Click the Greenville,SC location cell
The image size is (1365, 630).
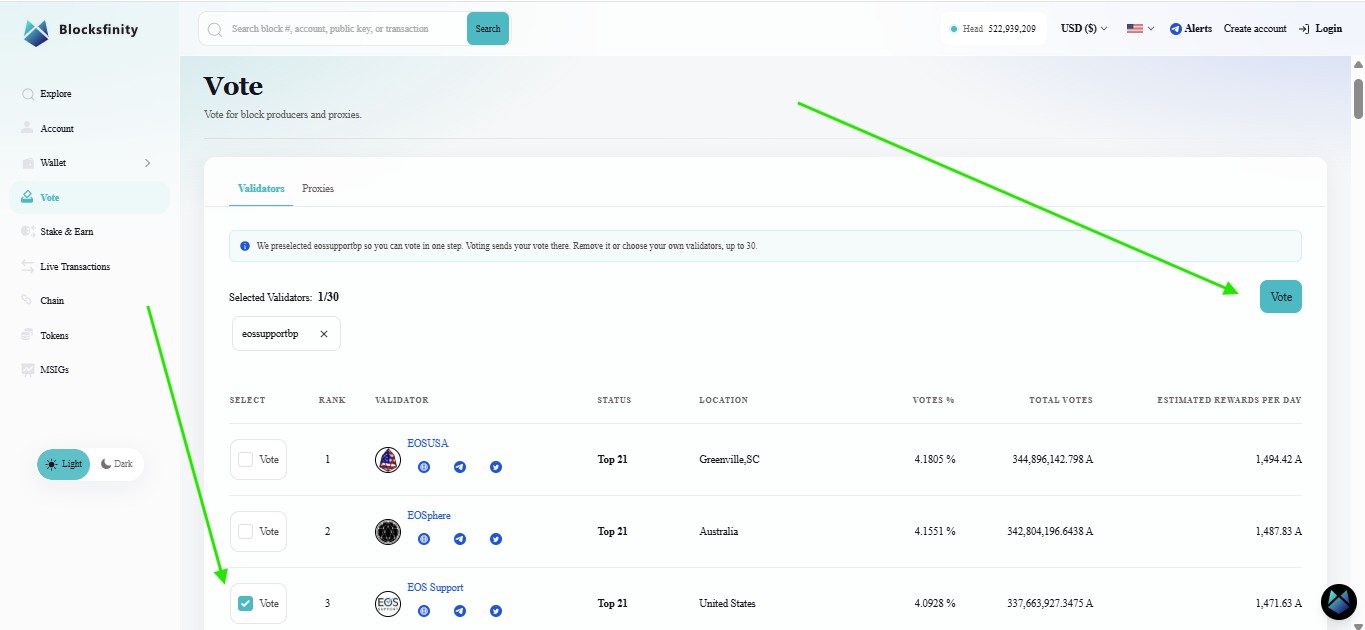pos(729,460)
